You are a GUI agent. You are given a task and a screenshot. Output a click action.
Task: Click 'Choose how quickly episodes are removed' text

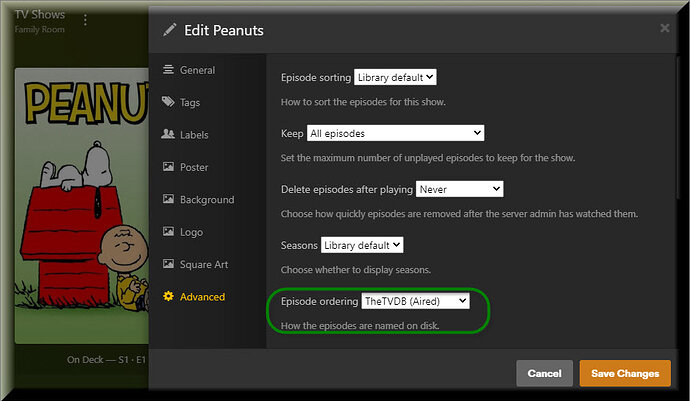coord(459,214)
